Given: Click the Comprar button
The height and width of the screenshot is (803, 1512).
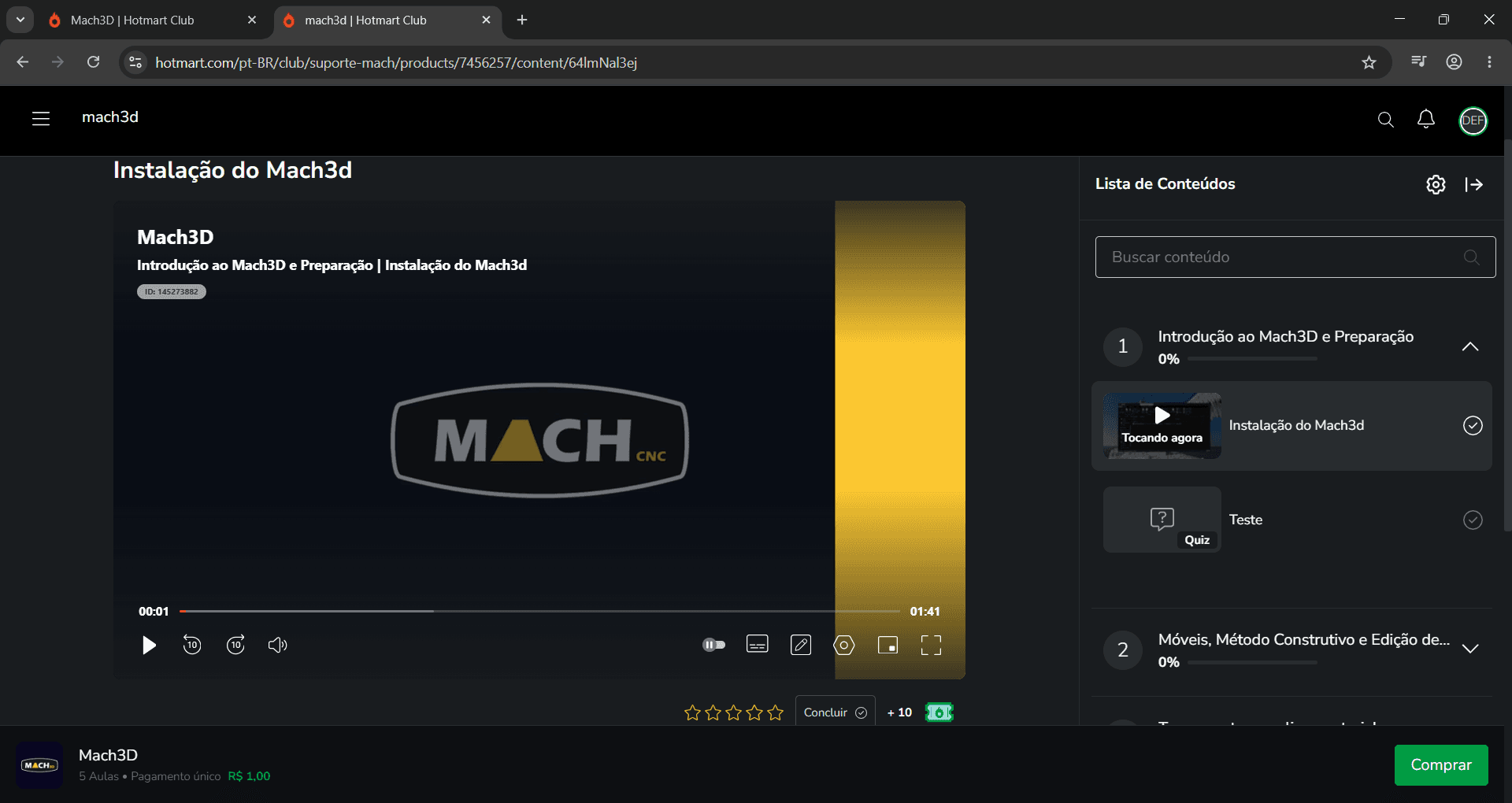Looking at the screenshot, I should coord(1441,765).
